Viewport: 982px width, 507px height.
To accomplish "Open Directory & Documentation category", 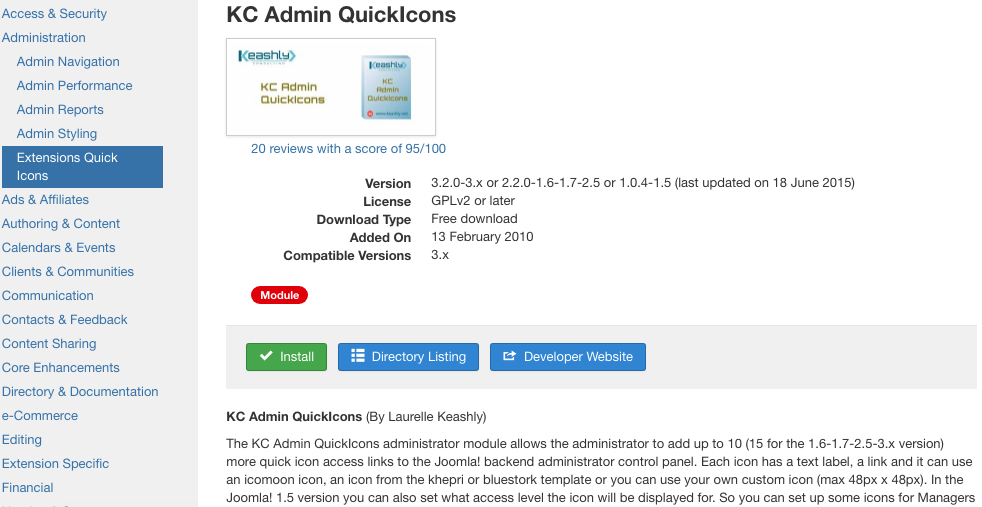I will tap(80, 392).
